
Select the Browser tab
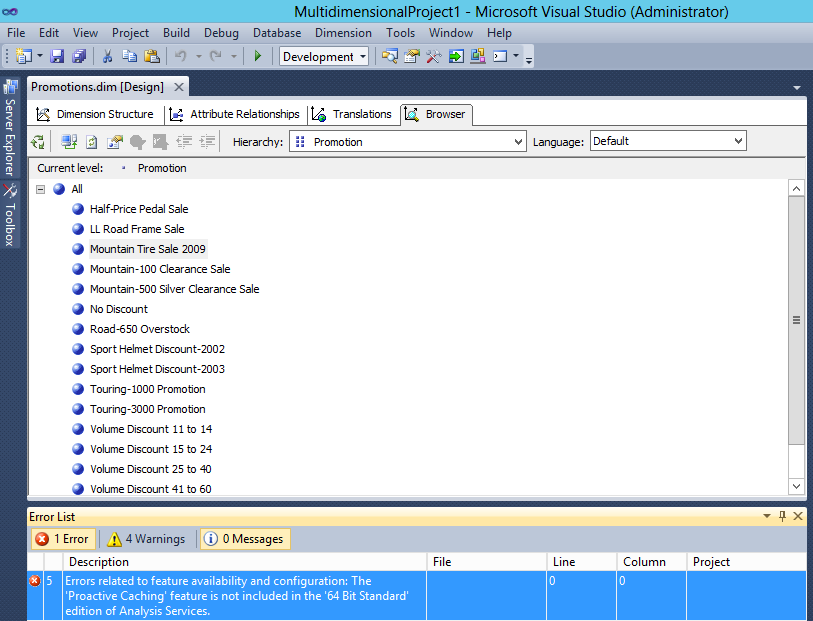[436, 114]
